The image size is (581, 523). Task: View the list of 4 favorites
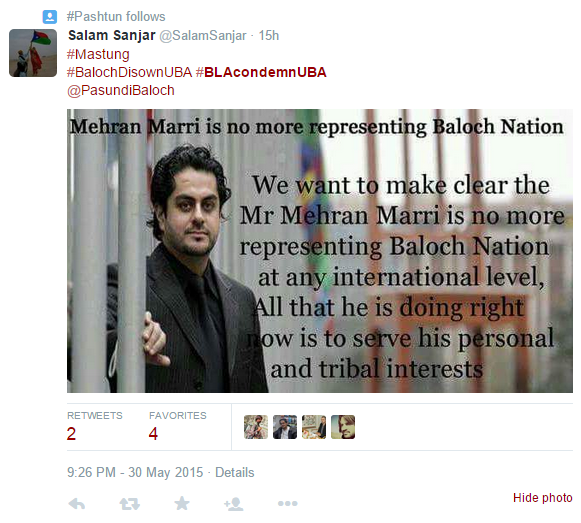pyautogui.click(x=178, y=426)
